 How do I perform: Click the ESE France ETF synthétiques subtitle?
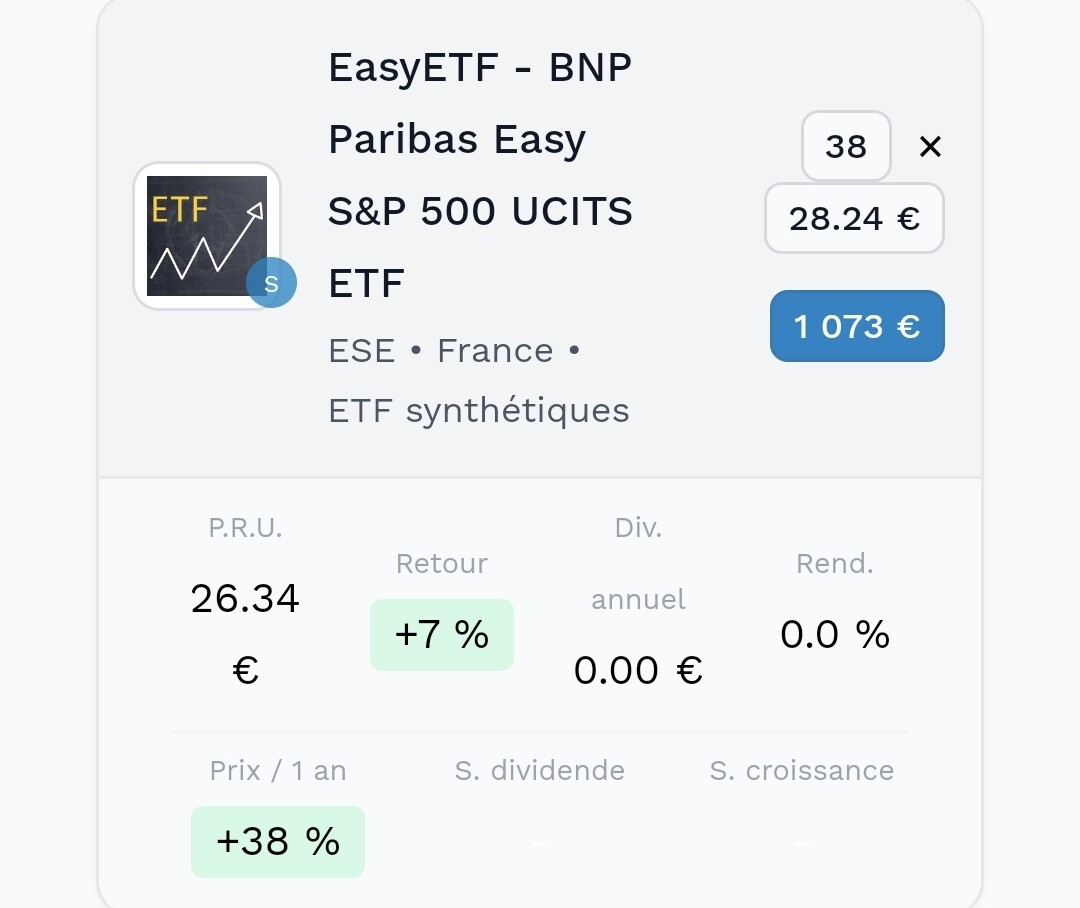479,380
